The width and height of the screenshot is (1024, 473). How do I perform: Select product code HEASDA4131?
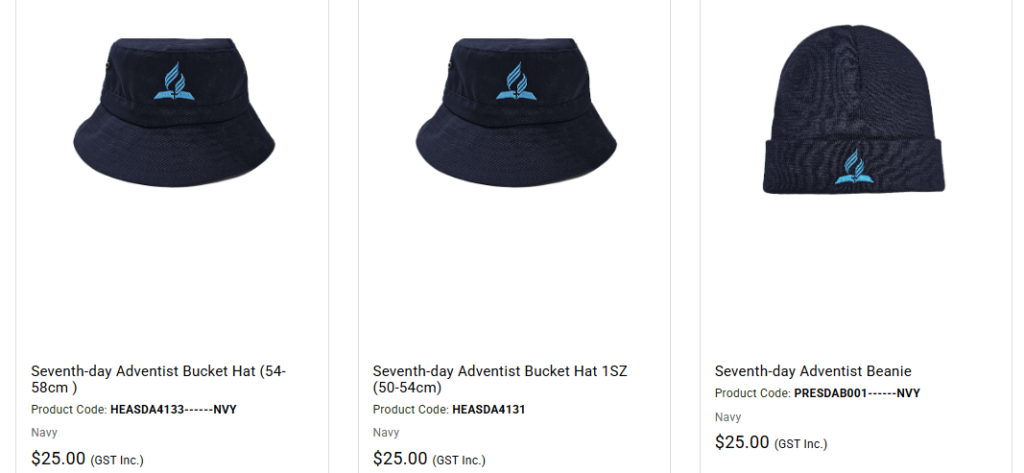tap(488, 410)
